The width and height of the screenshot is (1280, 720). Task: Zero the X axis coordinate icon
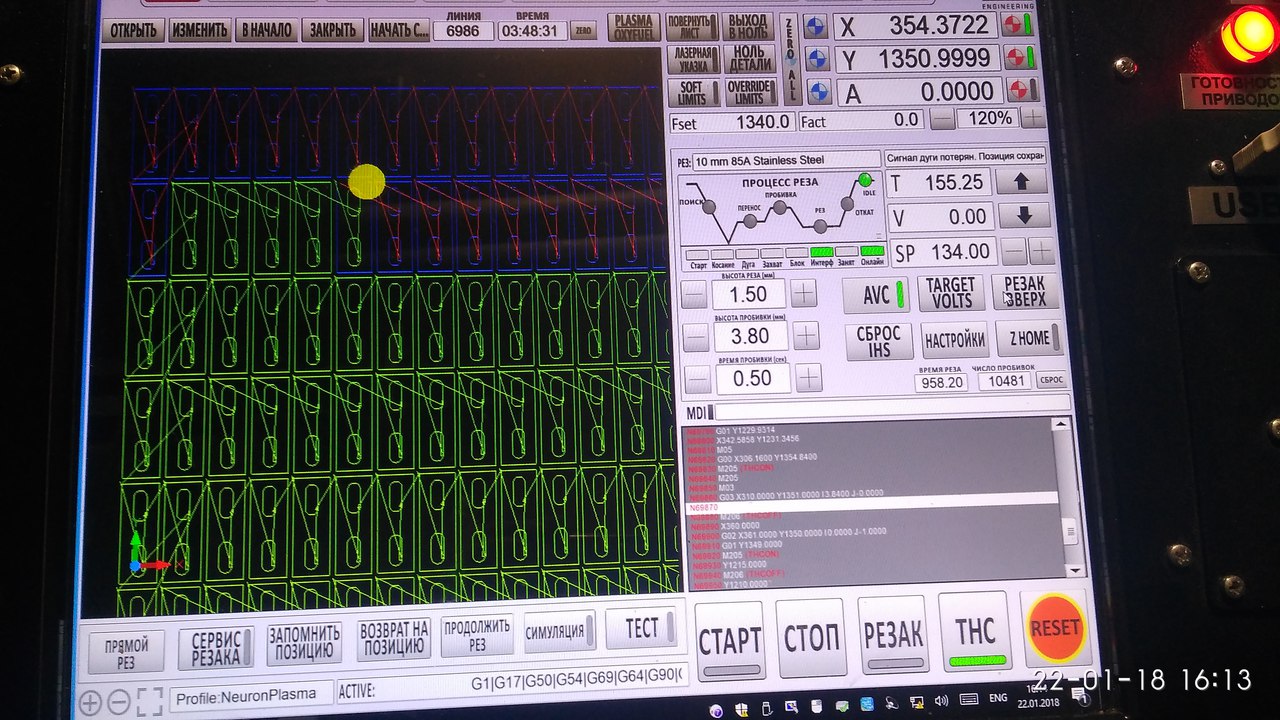tap(817, 26)
